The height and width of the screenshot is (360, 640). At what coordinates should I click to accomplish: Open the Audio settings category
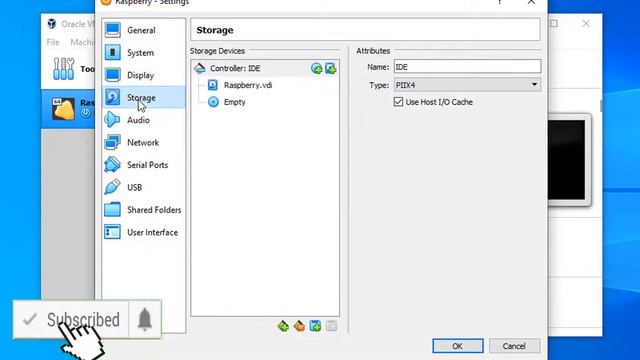coord(143,120)
